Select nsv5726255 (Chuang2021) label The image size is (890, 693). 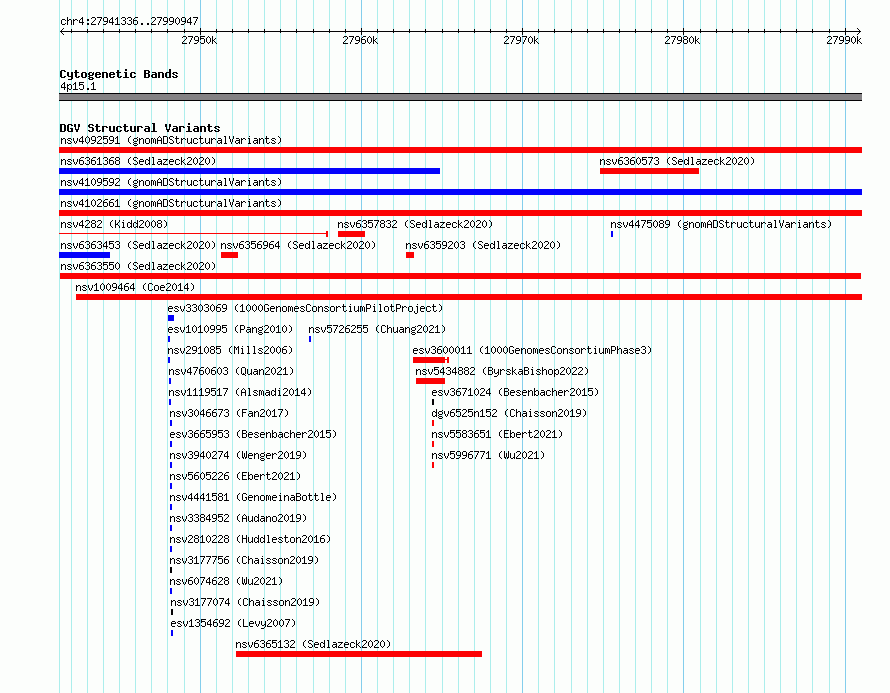[377, 329]
